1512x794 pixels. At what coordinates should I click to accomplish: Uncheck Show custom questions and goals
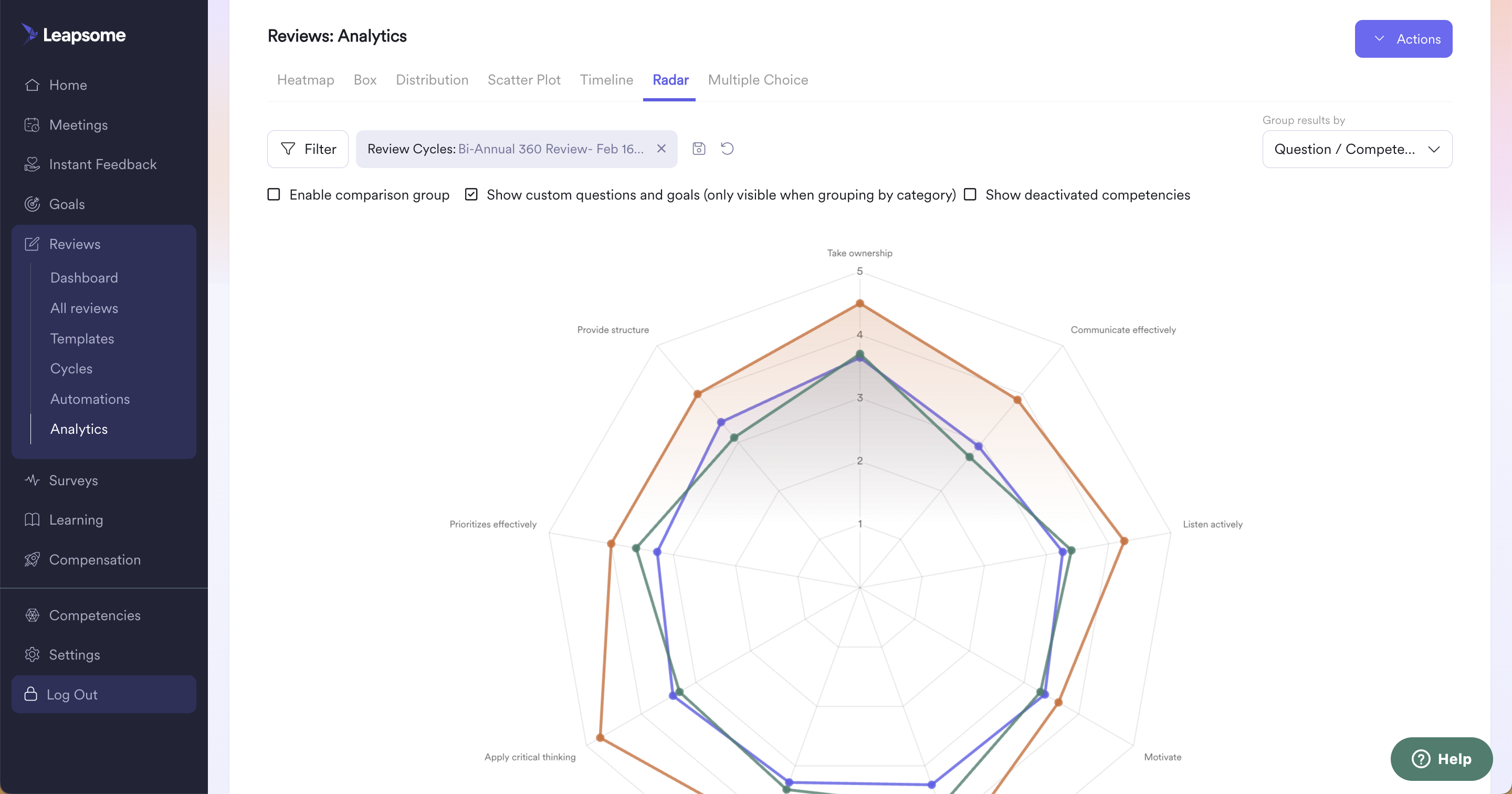coord(471,194)
